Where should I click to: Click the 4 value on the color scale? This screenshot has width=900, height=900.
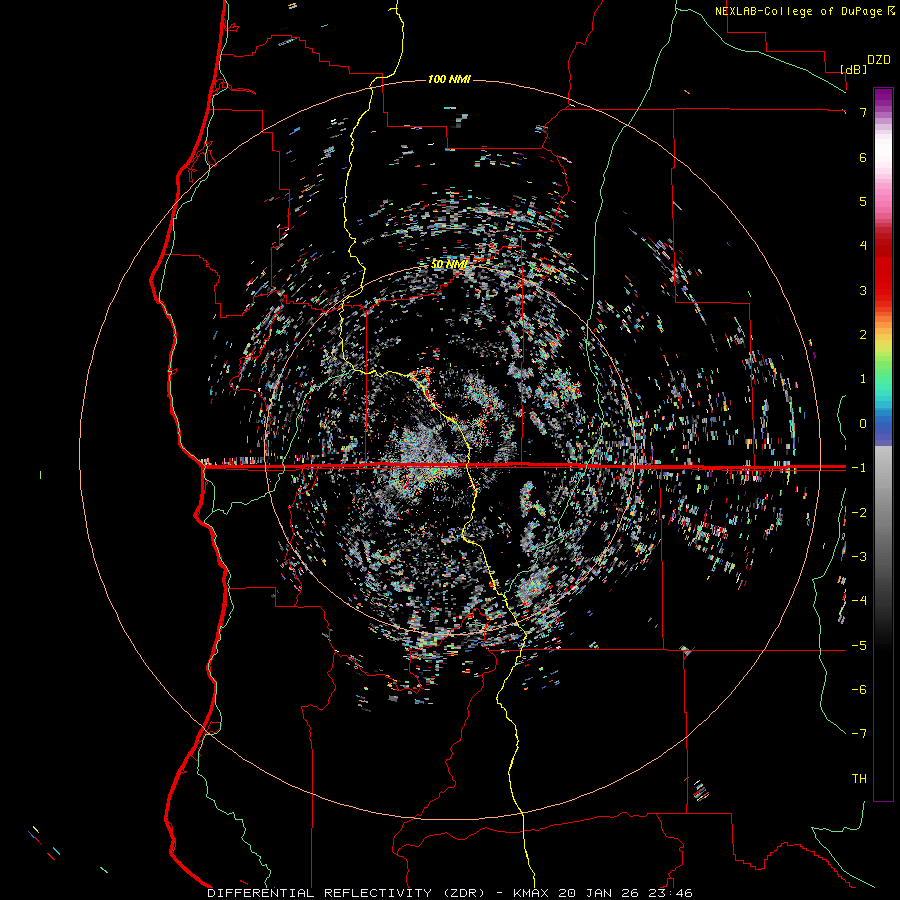(x=863, y=246)
